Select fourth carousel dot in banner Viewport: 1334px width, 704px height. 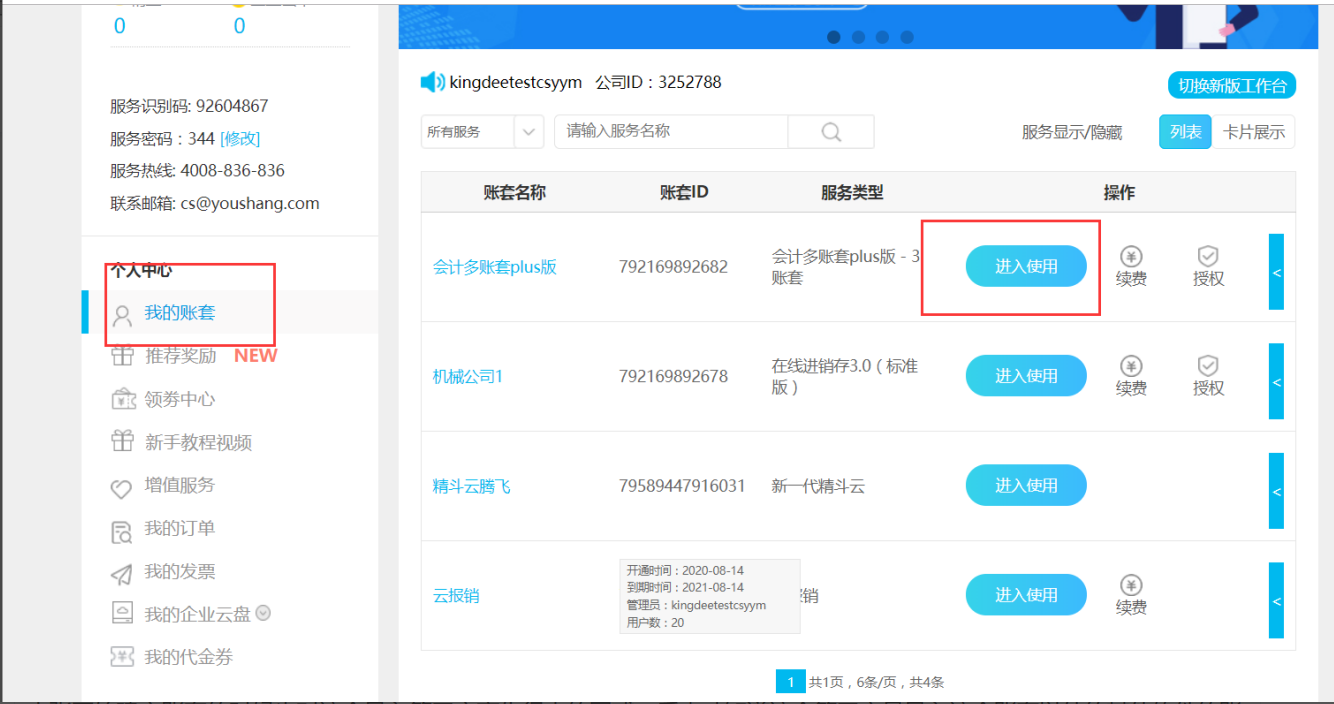point(907,37)
